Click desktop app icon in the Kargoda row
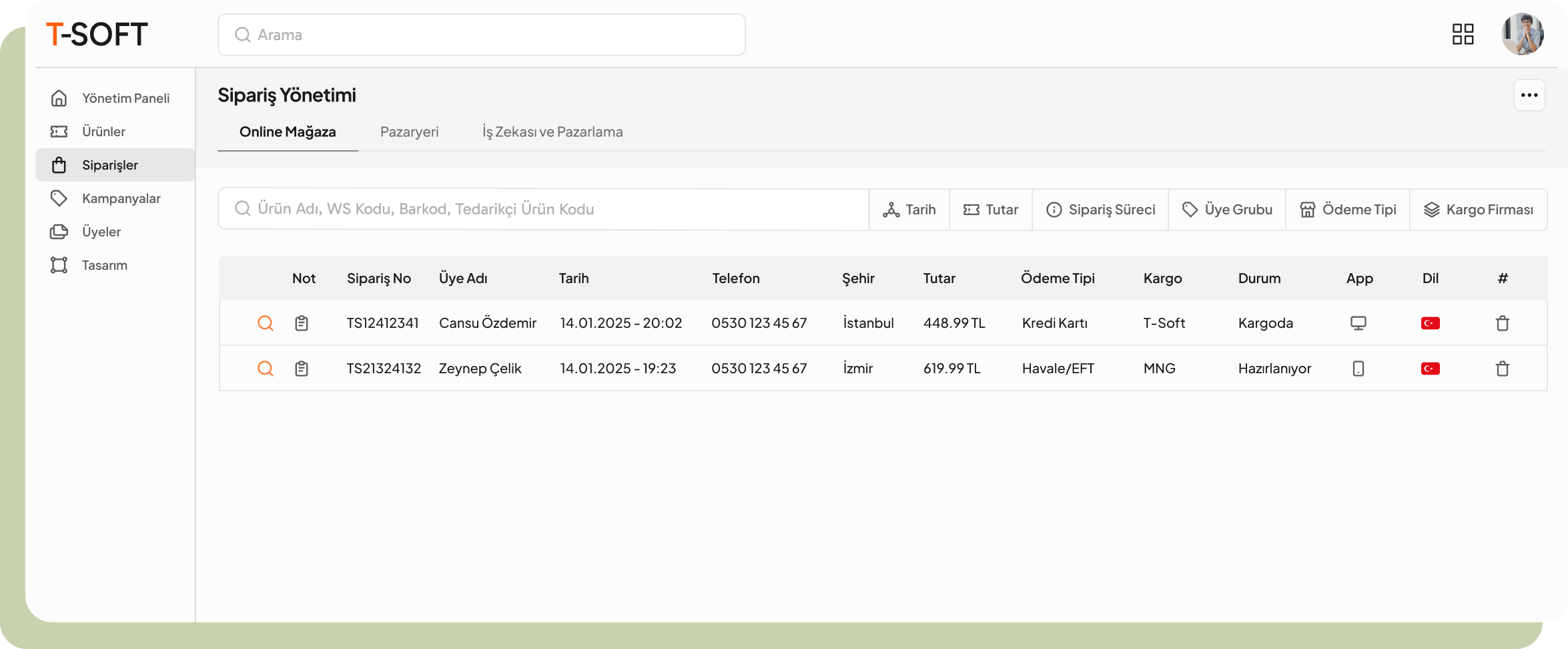 tap(1358, 323)
